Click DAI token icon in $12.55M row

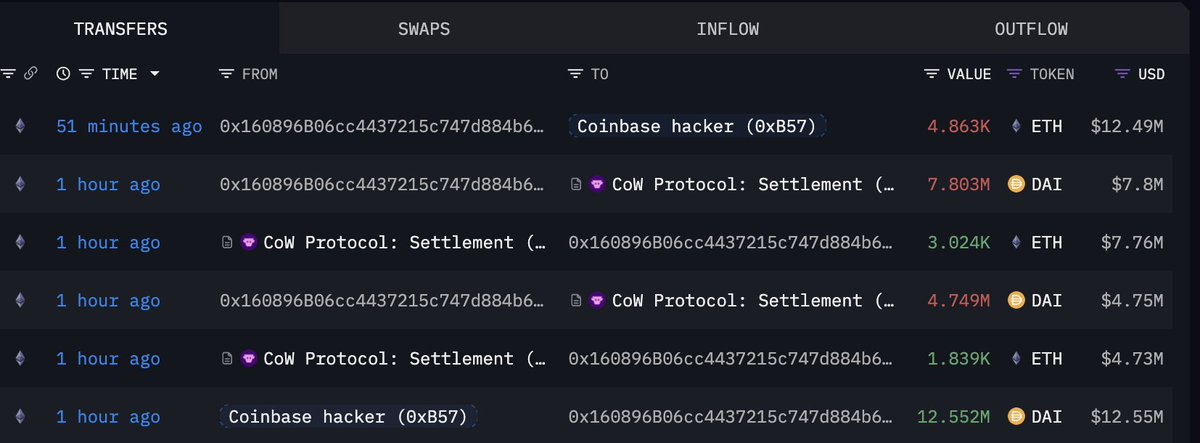(x=1016, y=416)
